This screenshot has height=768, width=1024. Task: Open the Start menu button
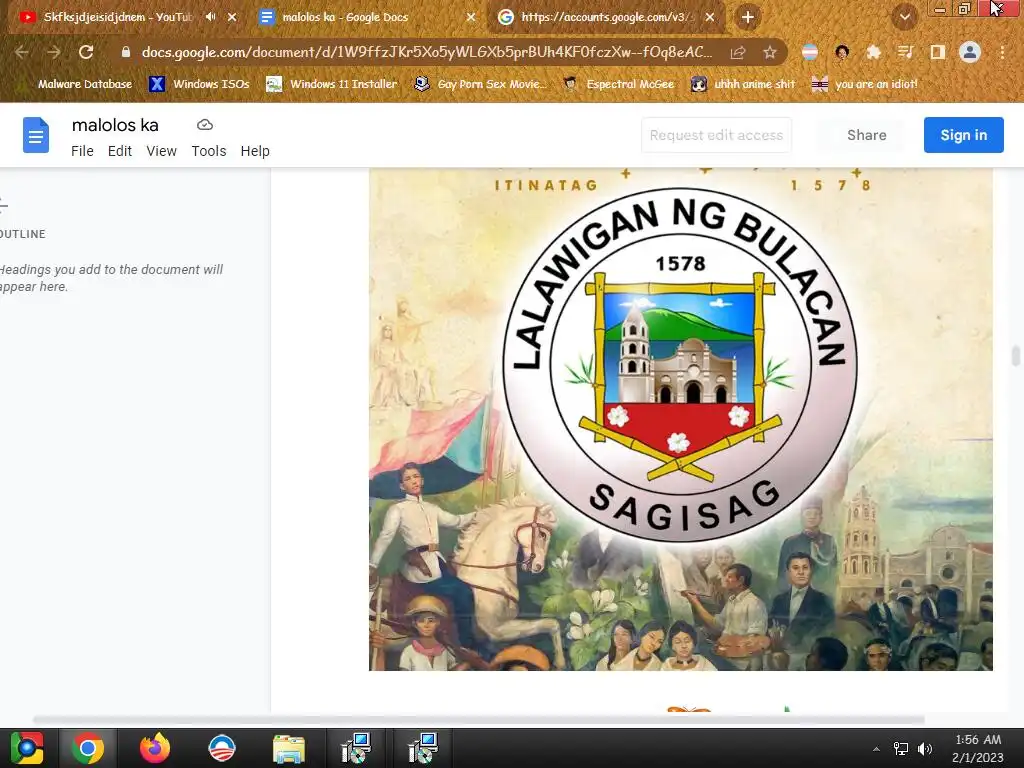click(27, 748)
